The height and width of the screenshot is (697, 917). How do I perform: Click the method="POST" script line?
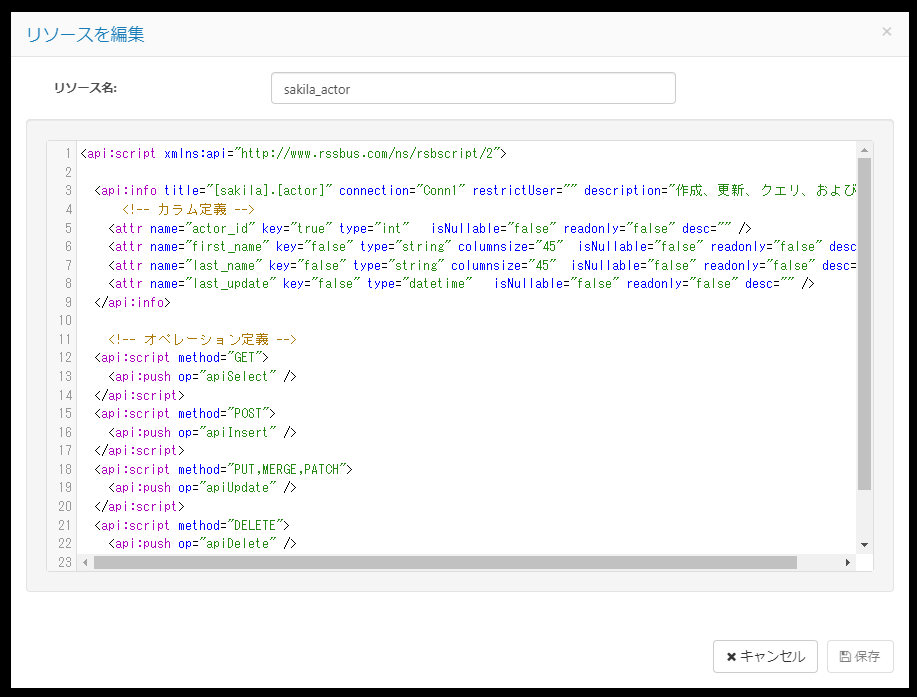click(185, 413)
